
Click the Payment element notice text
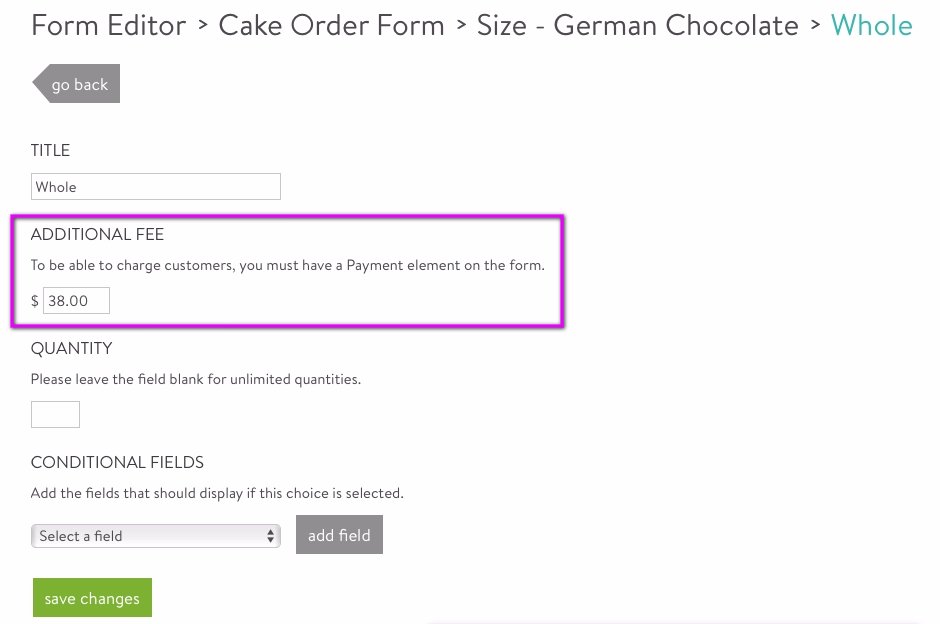[x=288, y=265]
